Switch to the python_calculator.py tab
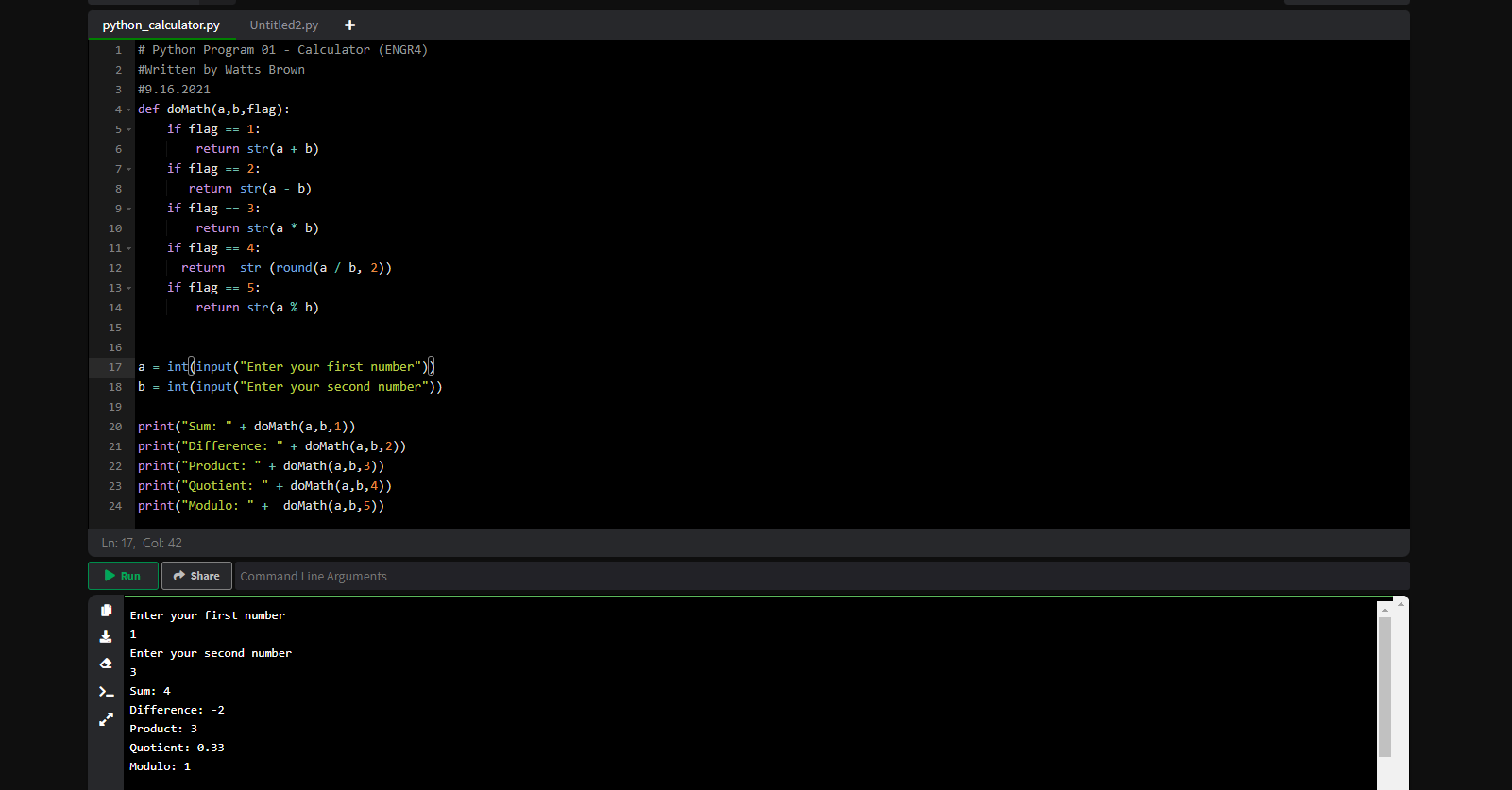 click(x=161, y=25)
